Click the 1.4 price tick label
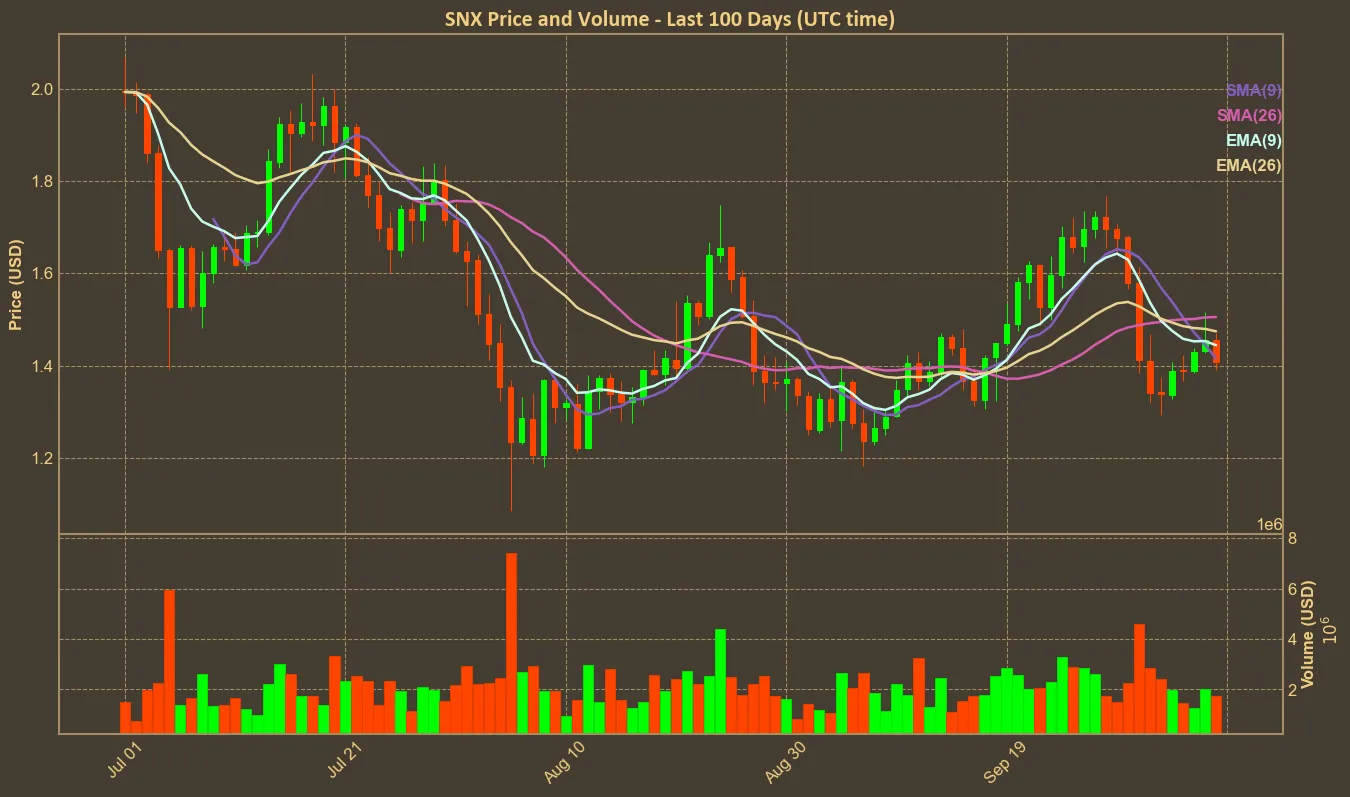Image resolution: width=1350 pixels, height=797 pixels. (x=42, y=367)
